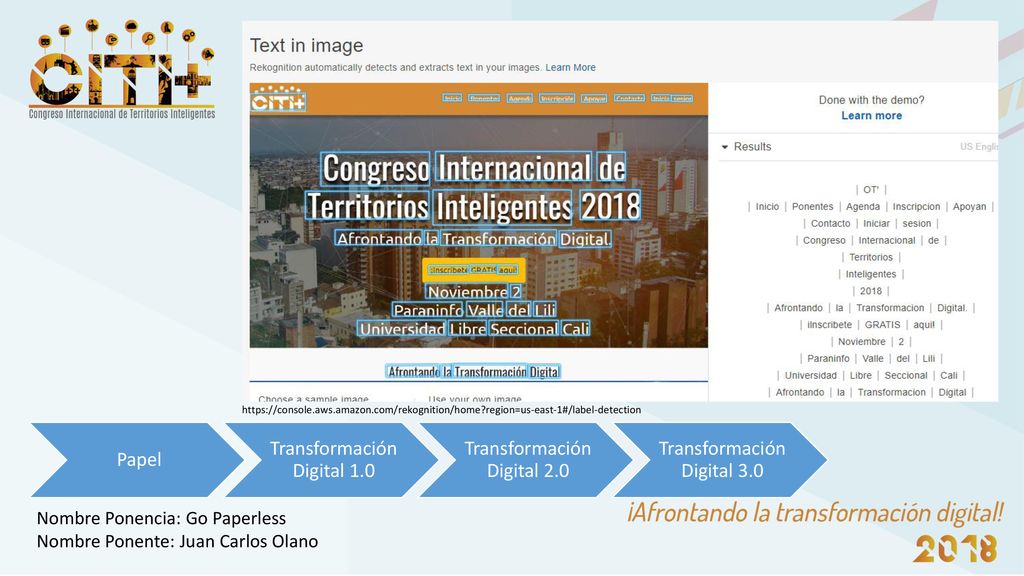Select Inicio in the orange navigation bar
The width and height of the screenshot is (1024, 576).
click(452, 98)
